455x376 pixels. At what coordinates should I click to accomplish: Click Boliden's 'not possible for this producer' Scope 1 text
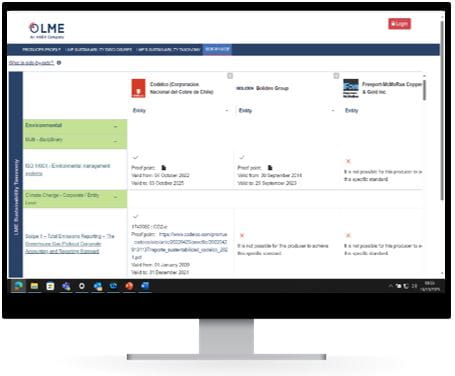coord(283,250)
